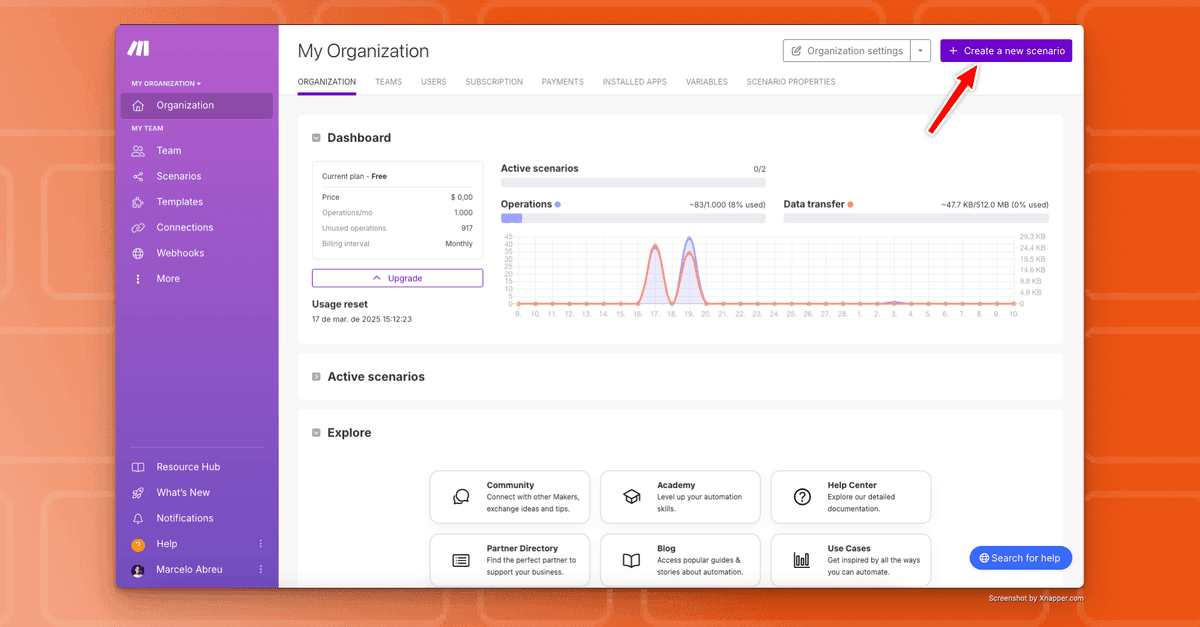Open the Academy explore card
Screen dimensions: 1200x627
pyautogui.click(x=680, y=497)
